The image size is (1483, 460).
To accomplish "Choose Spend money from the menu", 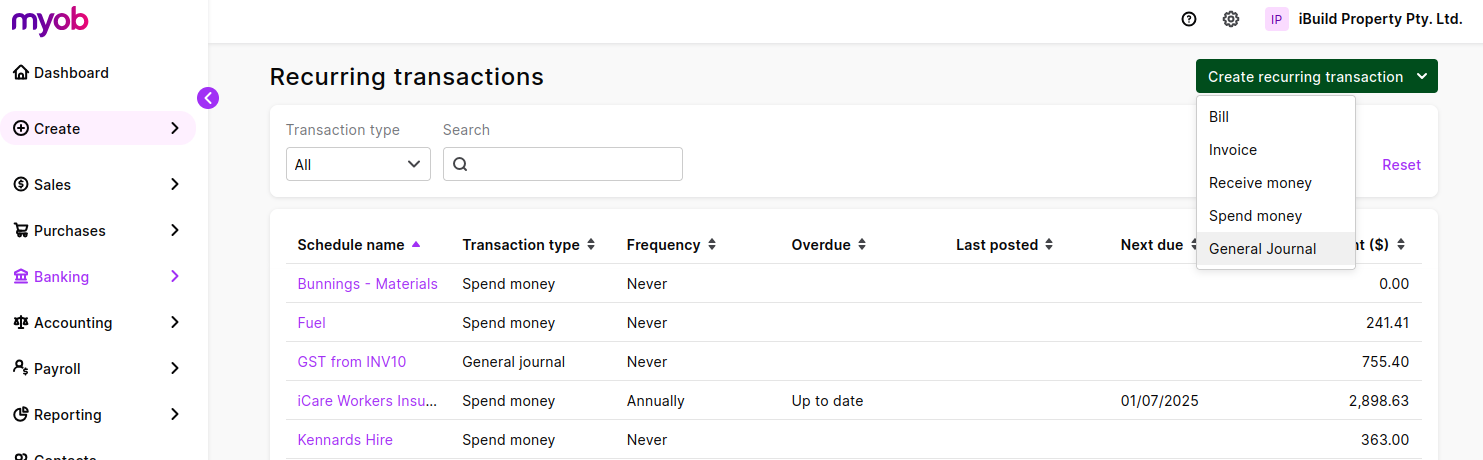I will [1275, 216].
